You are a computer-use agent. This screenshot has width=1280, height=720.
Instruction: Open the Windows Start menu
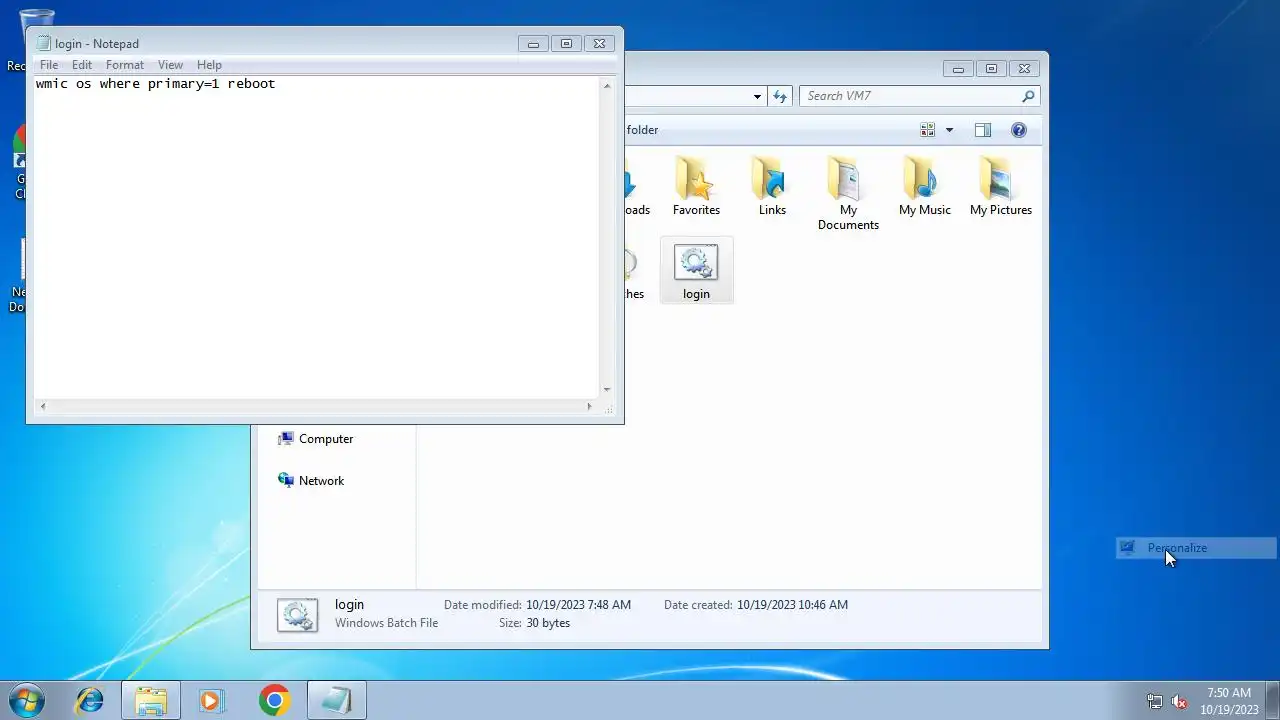[x=26, y=700]
